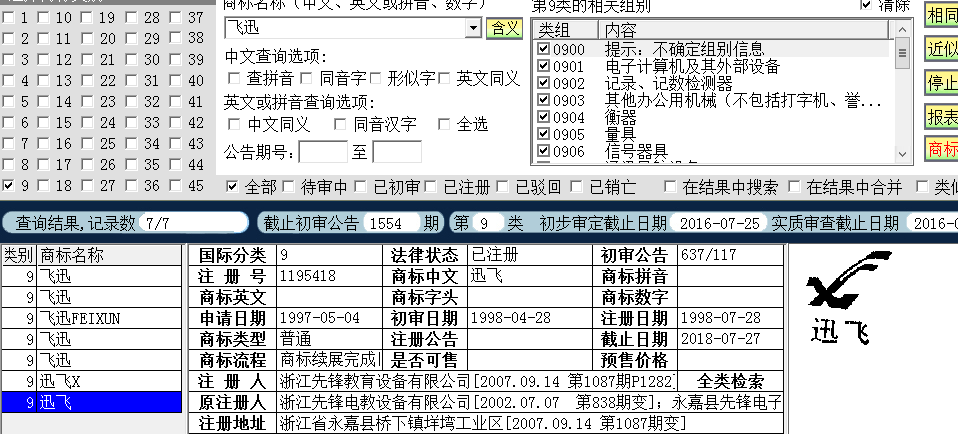Check the 已注册 status filter
Image resolution: width=958 pixels, height=434 pixels.
431,186
